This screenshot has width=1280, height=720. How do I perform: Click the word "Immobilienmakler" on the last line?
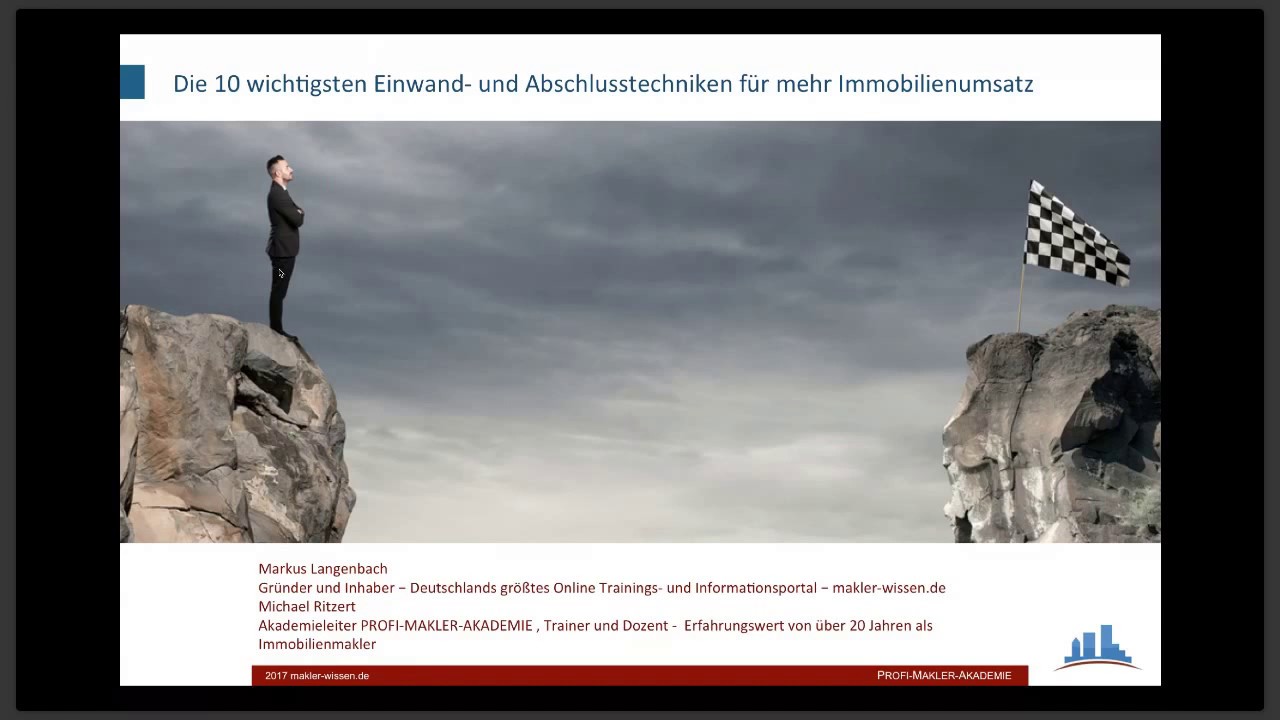317,645
